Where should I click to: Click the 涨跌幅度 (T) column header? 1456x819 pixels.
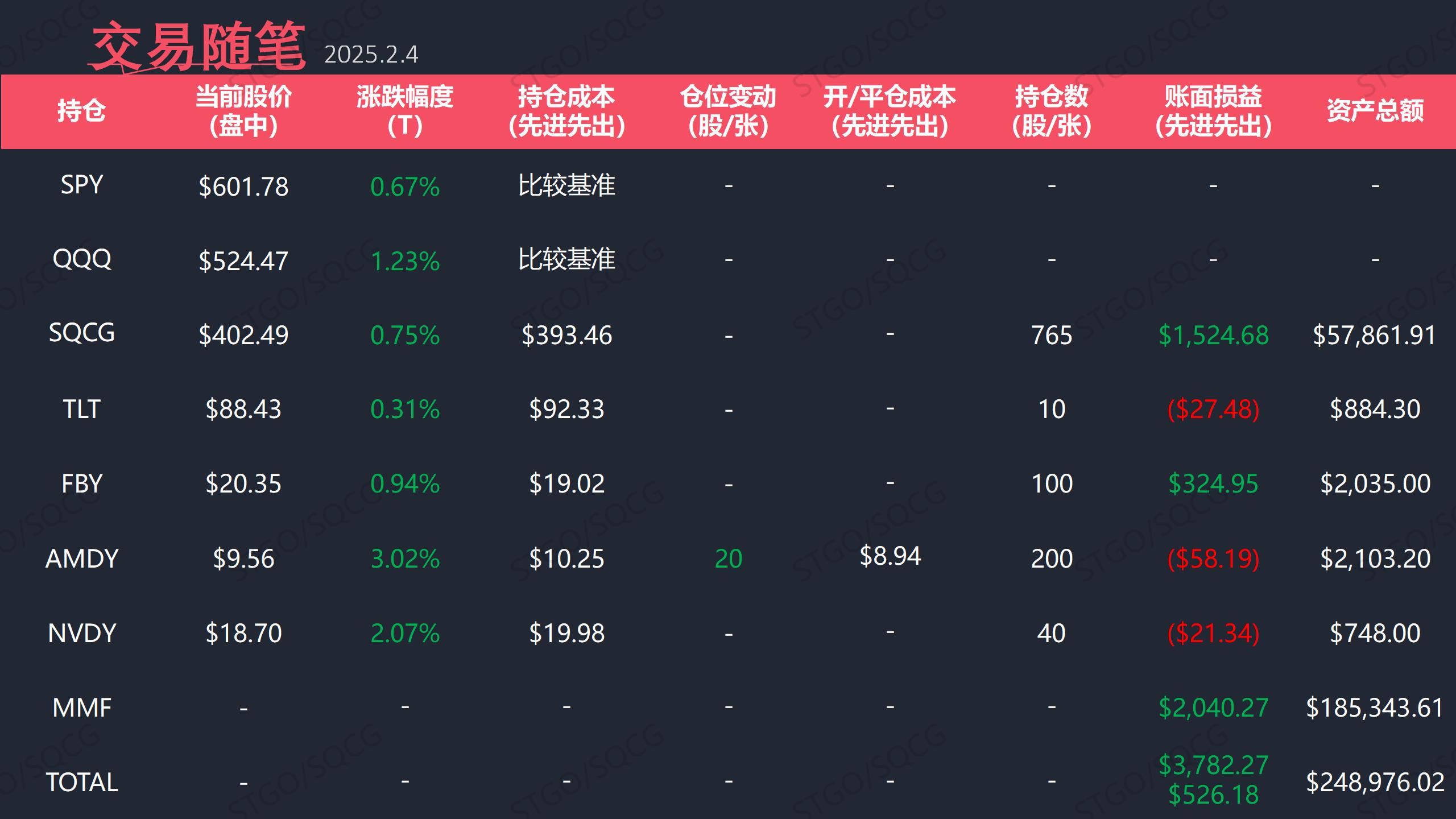(x=405, y=111)
